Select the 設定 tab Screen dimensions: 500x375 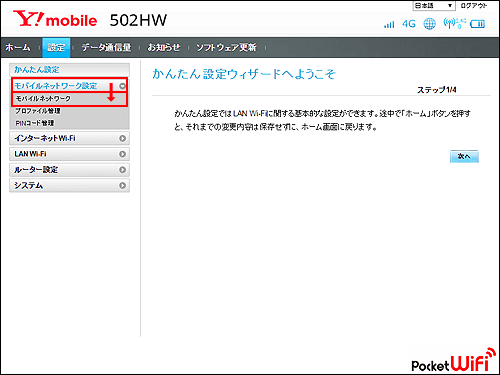tap(56, 47)
